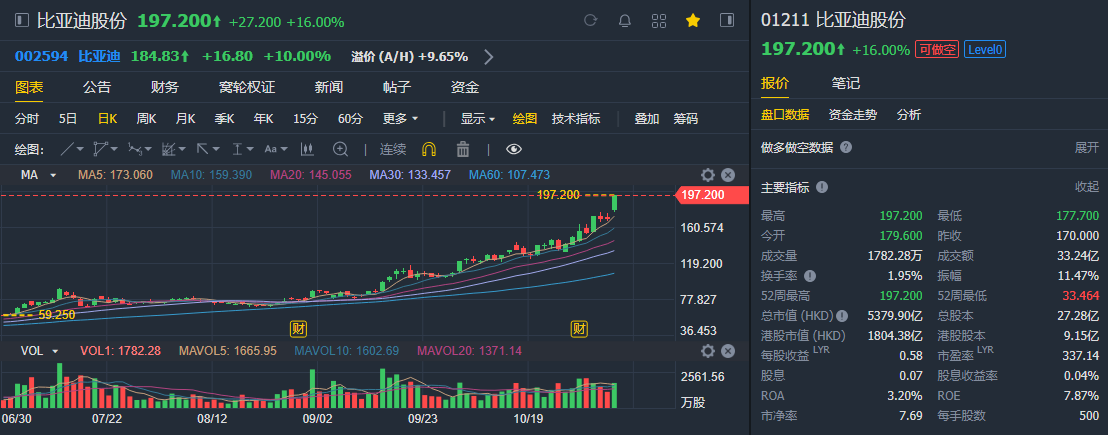Image resolution: width=1108 pixels, height=435 pixels.
Task: Click help icon beside 做多做空数据
Action: (846, 148)
